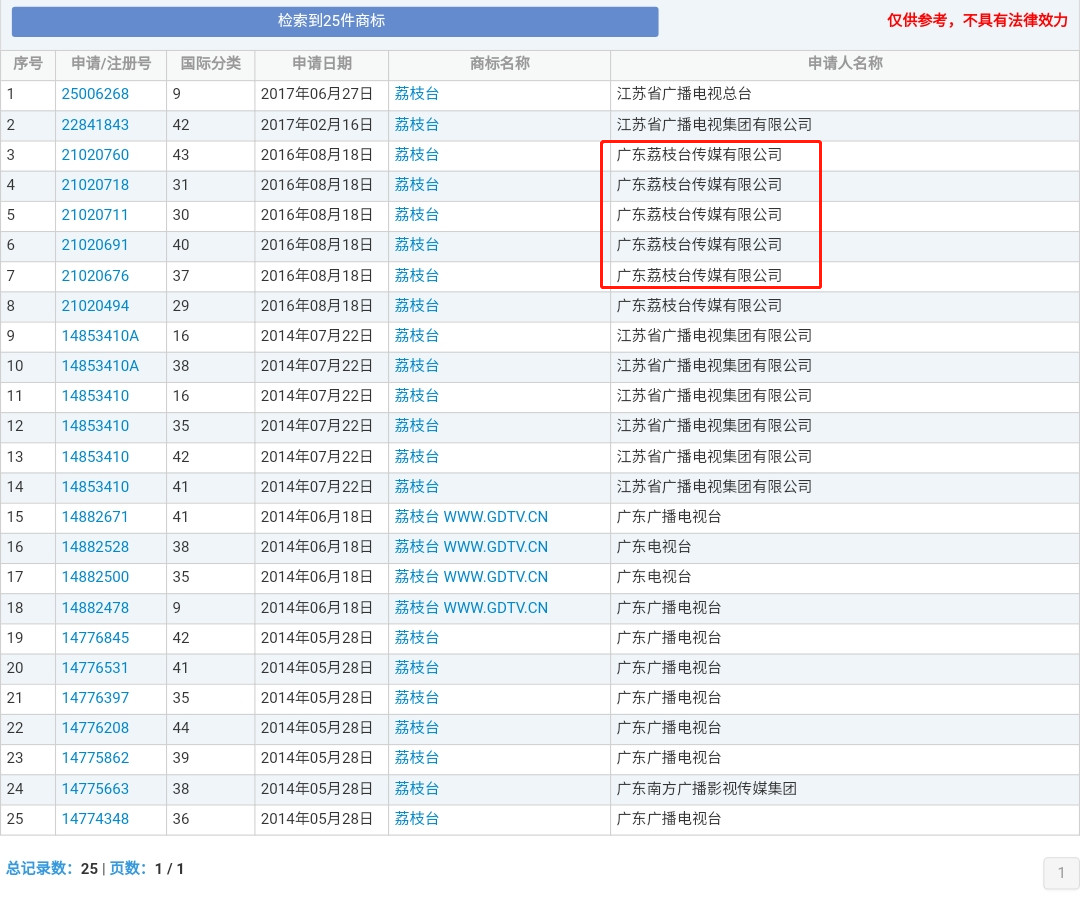This screenshot has height=921, width=1080.
Task: Open registration number 21020760
Action: [95, 155]
